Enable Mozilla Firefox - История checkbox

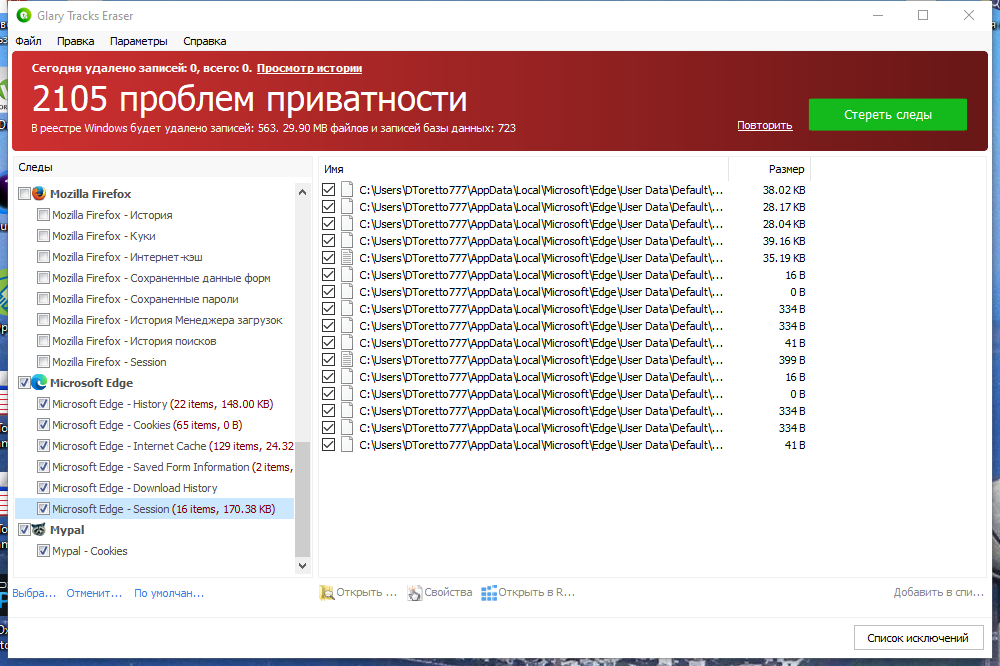point(43,214)
